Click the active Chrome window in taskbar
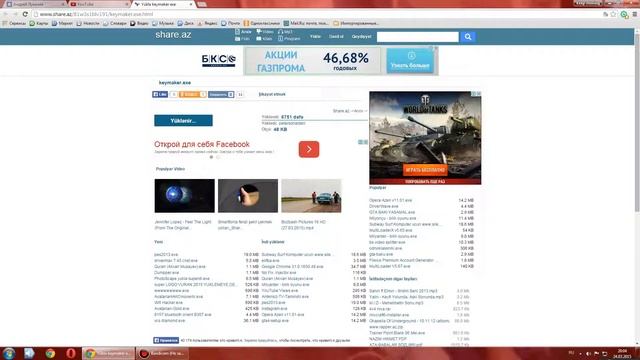This screenshot has height=360, width=640. pyautogui.click(x=109, y=353)
